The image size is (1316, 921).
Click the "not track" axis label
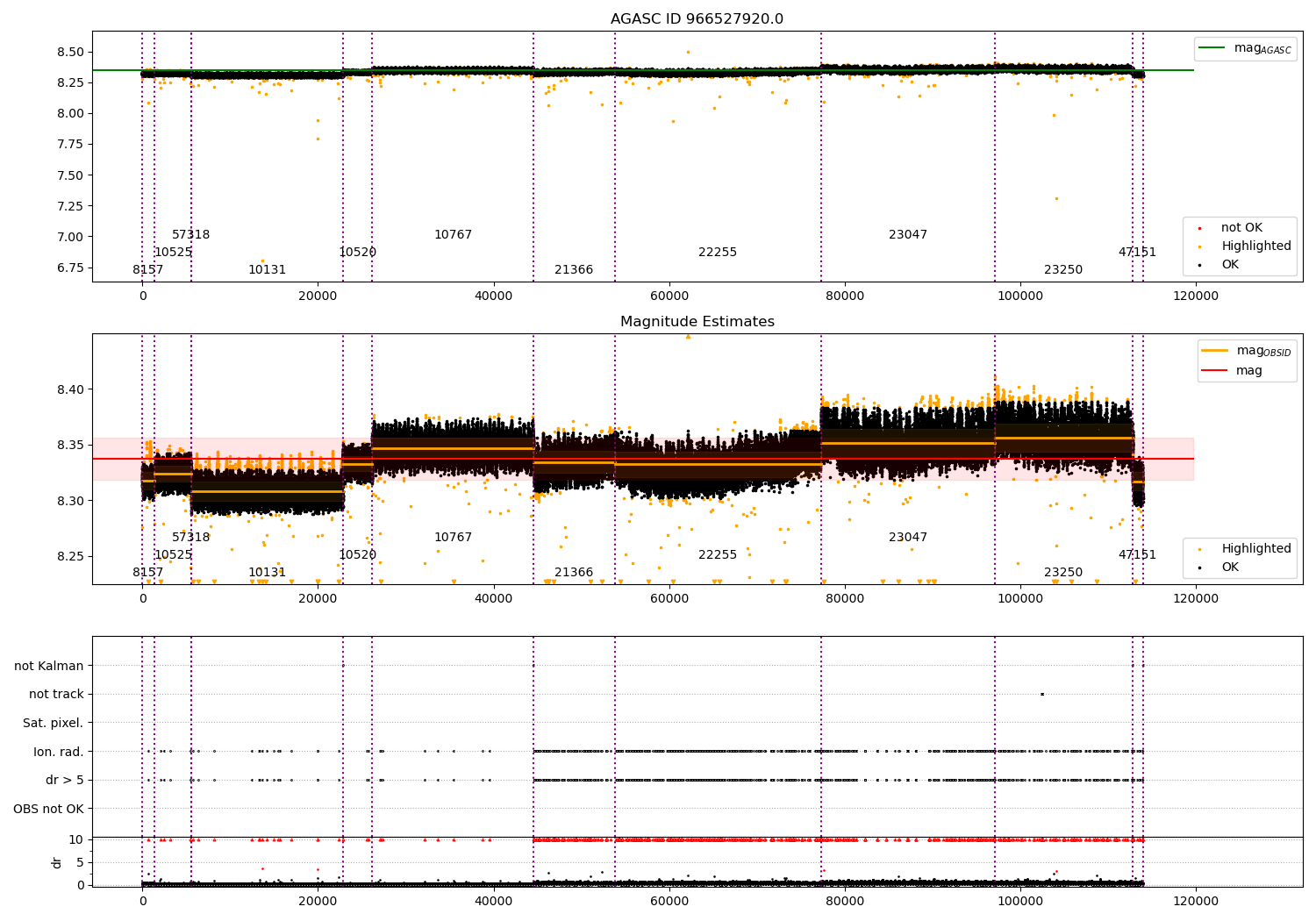pyautogui.click(x=56, y=694)
